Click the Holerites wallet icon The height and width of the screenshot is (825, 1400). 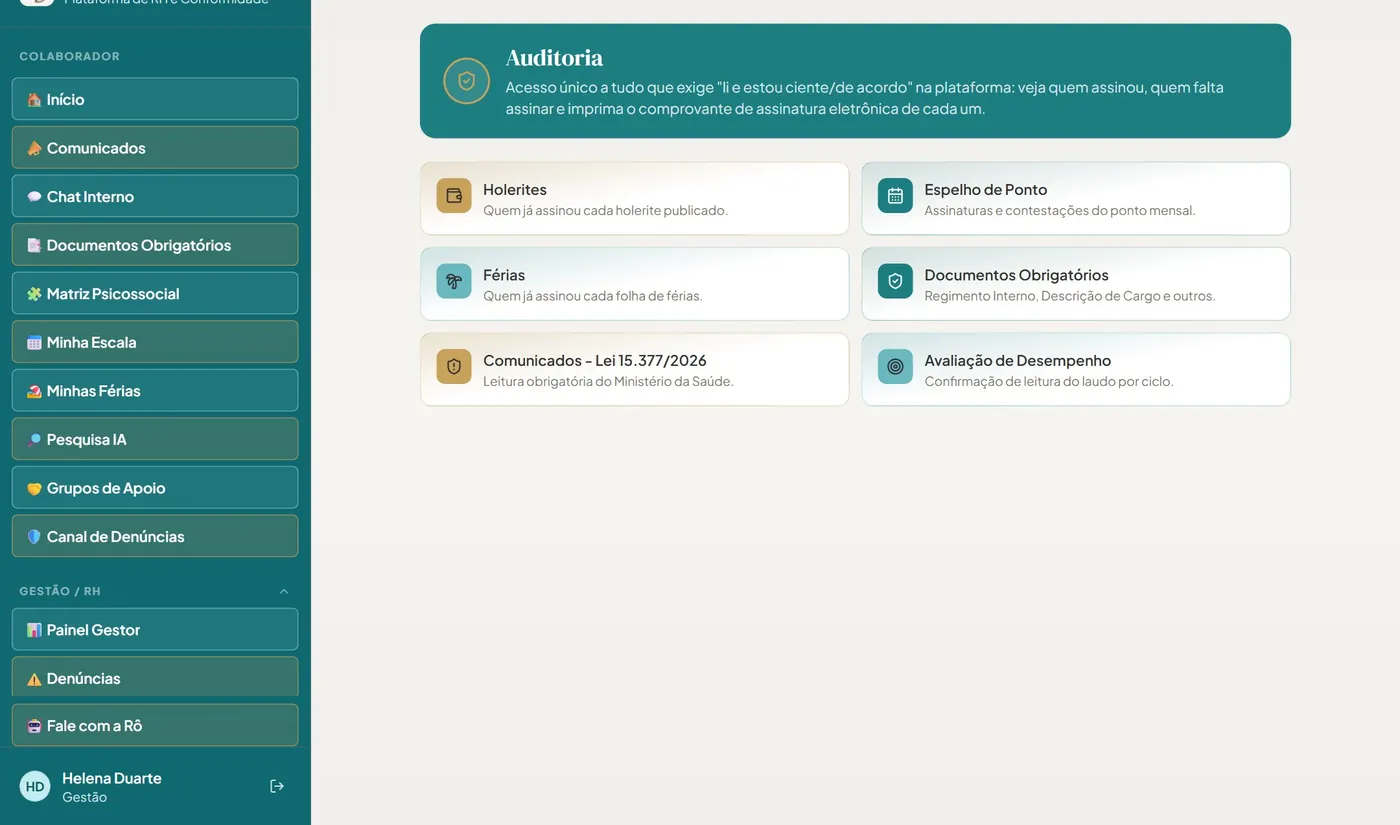tap(454, 196)
